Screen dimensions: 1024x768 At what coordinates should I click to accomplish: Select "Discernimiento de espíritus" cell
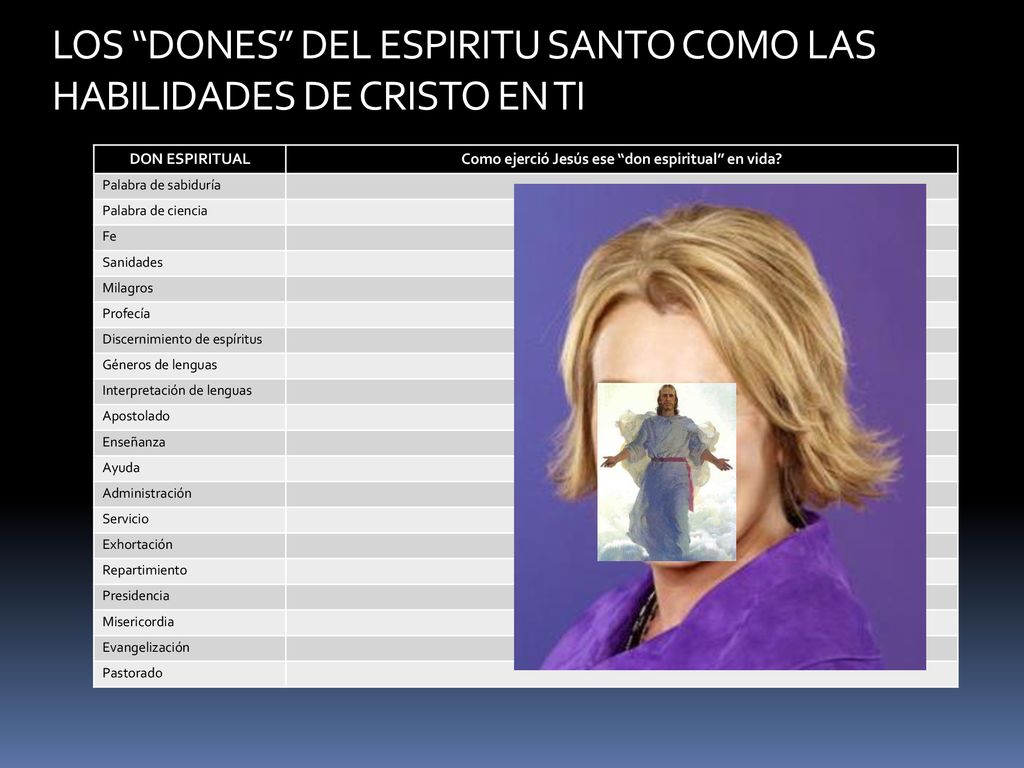(x=190, y=340)
